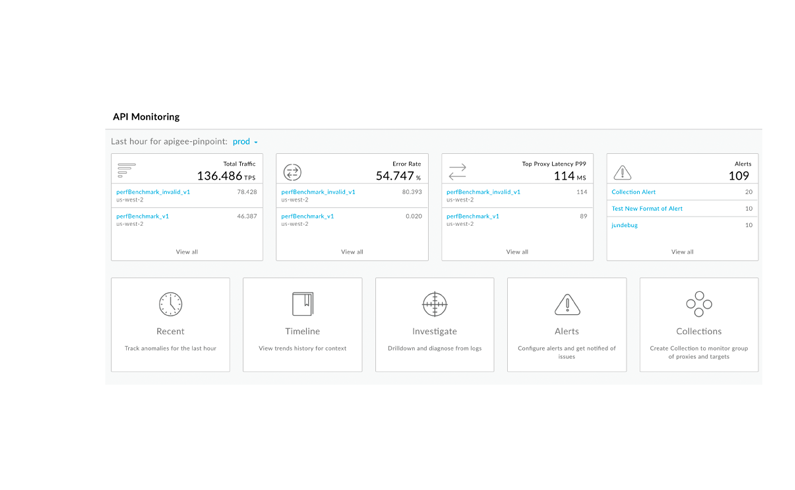The width and height of the screenshot is (795, 490).
Task: Click the Timeline bookmark icon
Action: 303,304
